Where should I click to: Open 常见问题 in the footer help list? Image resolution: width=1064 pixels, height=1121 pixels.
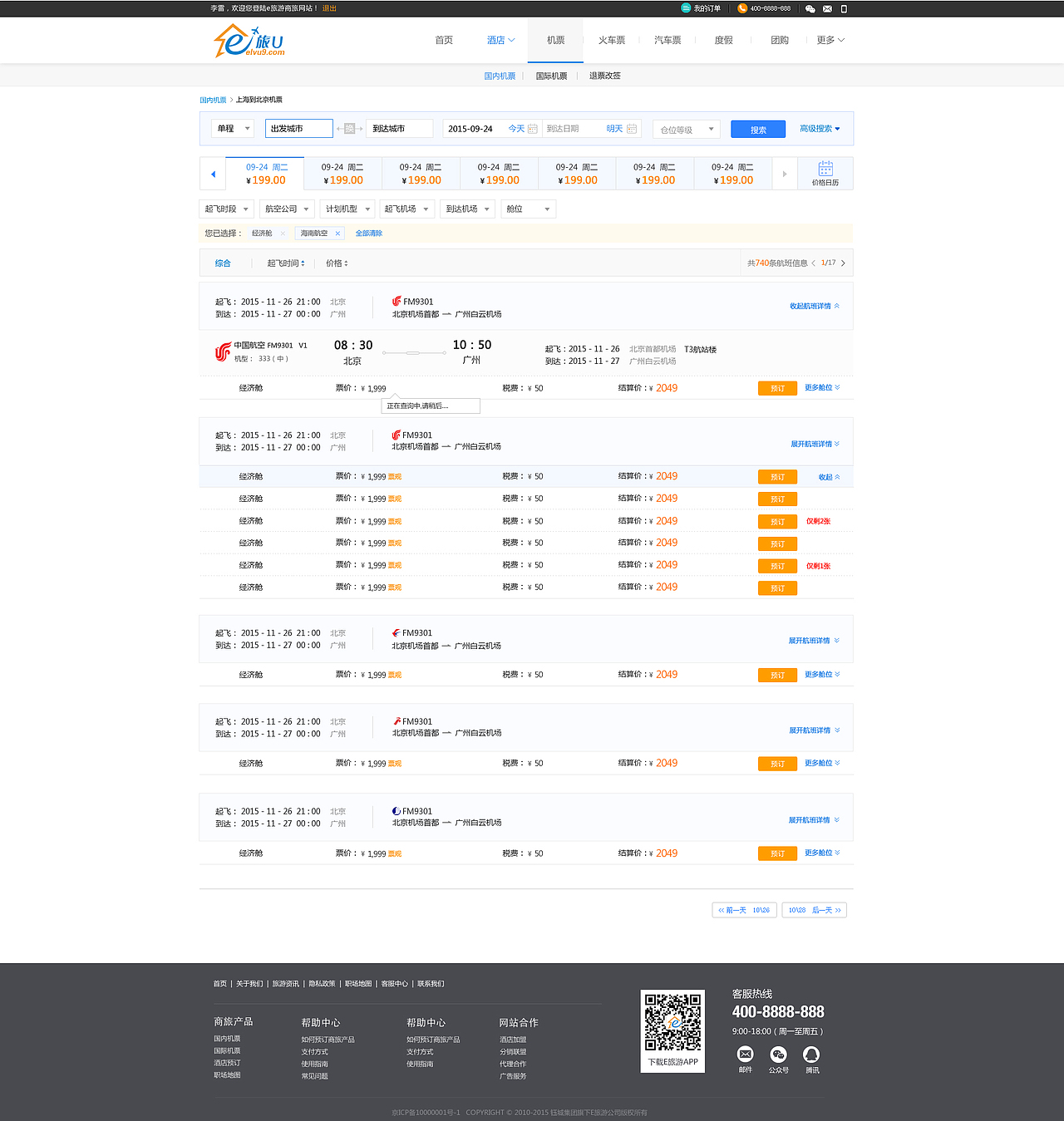tap(314, 1076)
